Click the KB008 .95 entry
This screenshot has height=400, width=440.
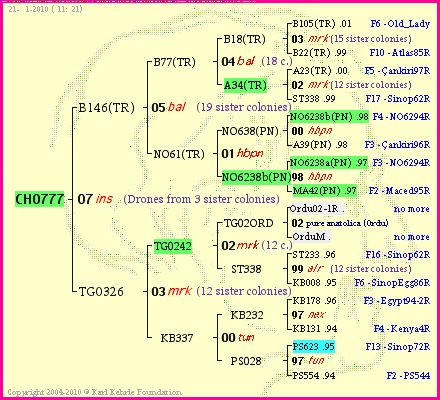pos(314,283)
